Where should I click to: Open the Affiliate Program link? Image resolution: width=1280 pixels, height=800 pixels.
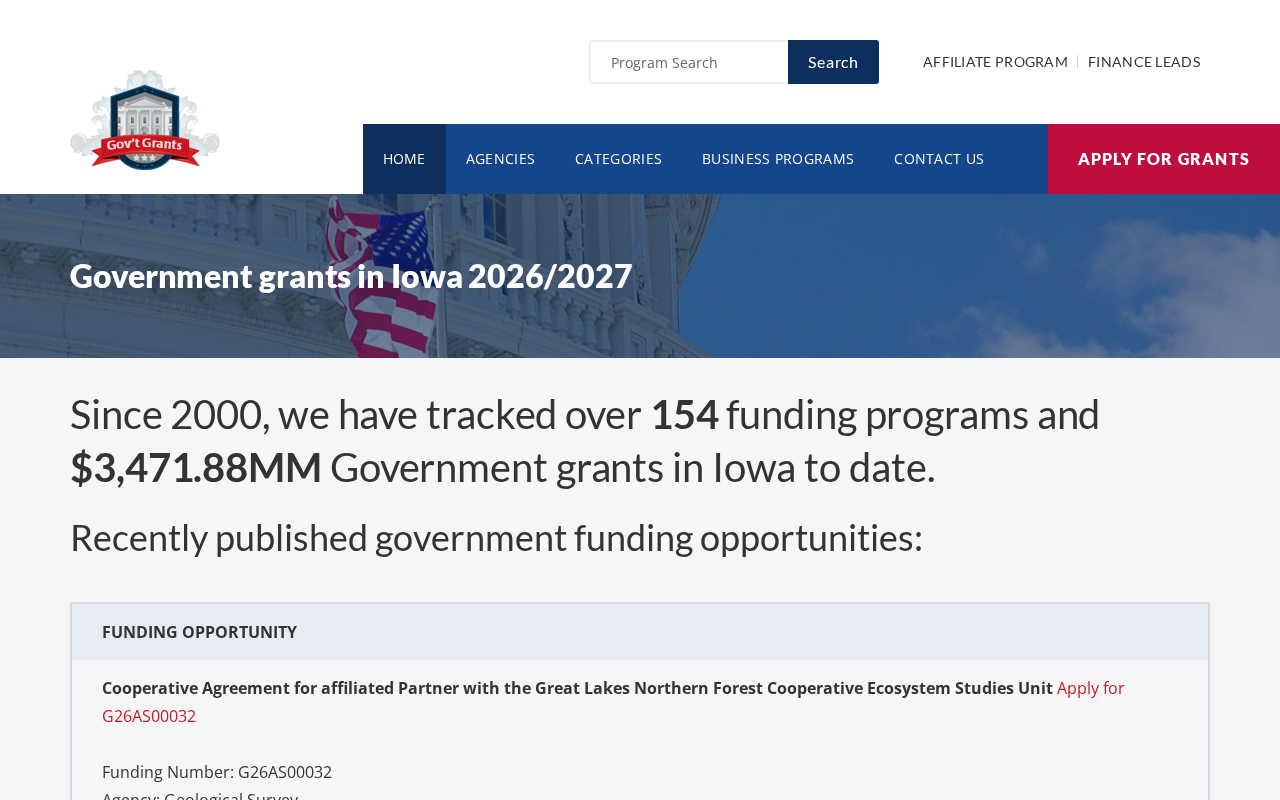coord(995,62)
